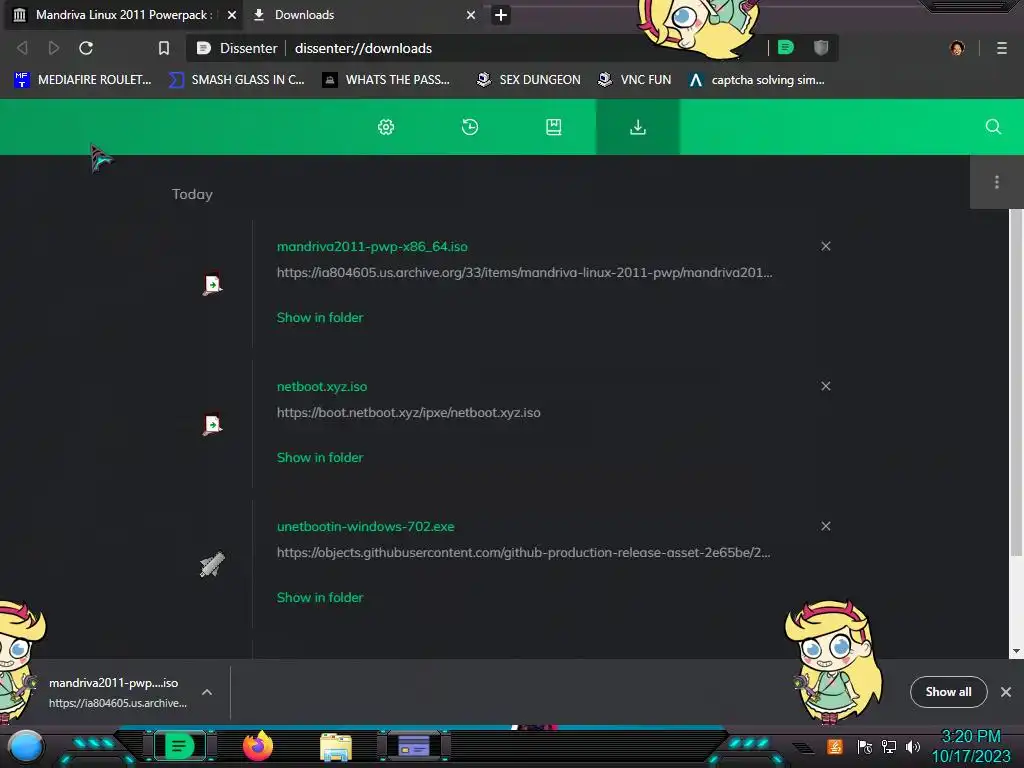This screenshot has width=1024, height=768.
Task: Open a new tab with plus button
Action: (x=501, y=15)
